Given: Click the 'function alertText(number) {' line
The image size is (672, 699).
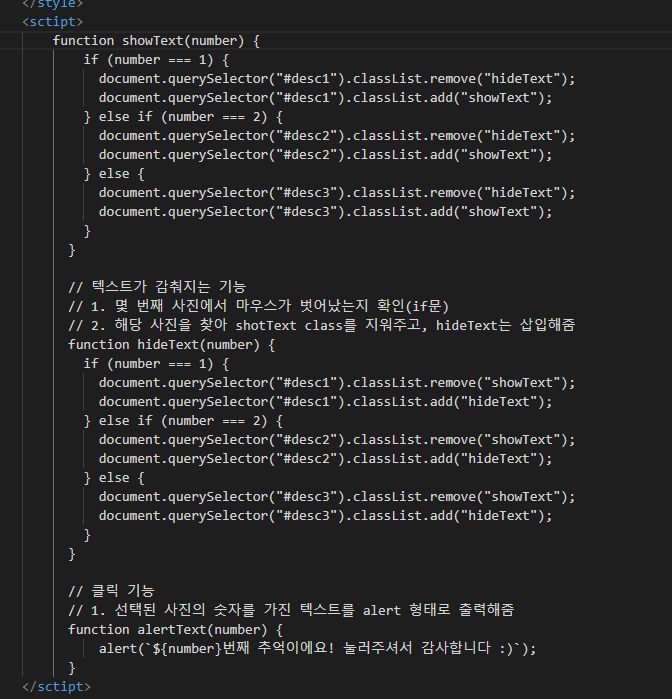Looking at the screenshot, I should click(176, 630).
